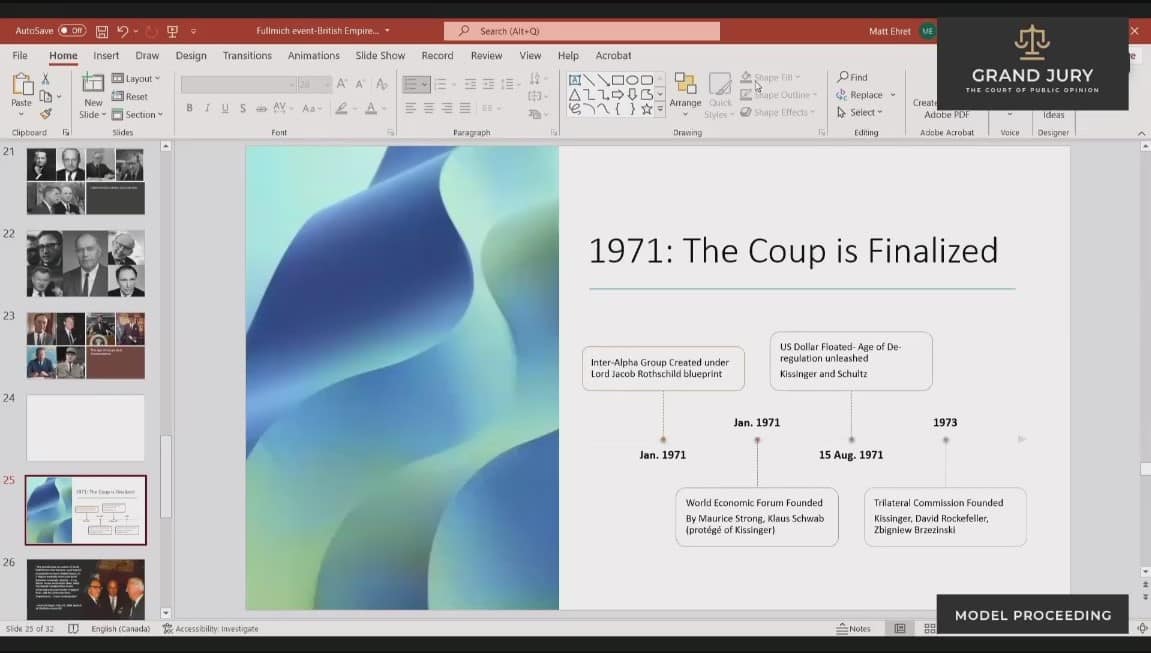The image size is (1151, 653).
Task: Switch to Normal view icon in status bar
Action: (900, 629)
